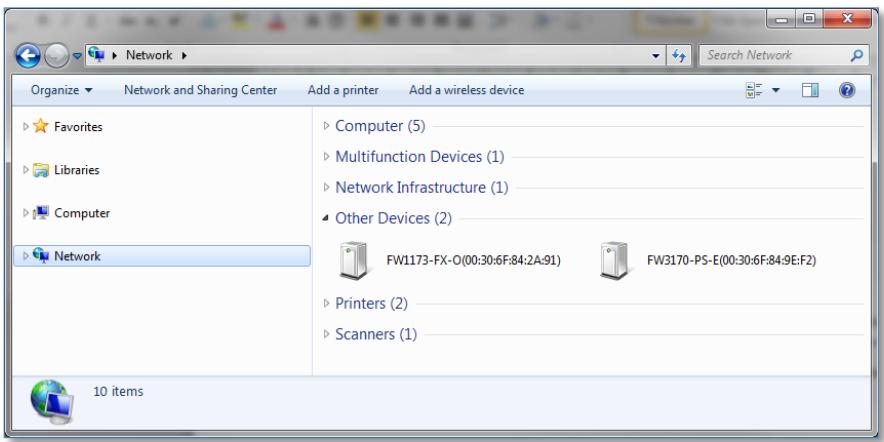
Task: Click the search magnifier icon
Action: 856,55
